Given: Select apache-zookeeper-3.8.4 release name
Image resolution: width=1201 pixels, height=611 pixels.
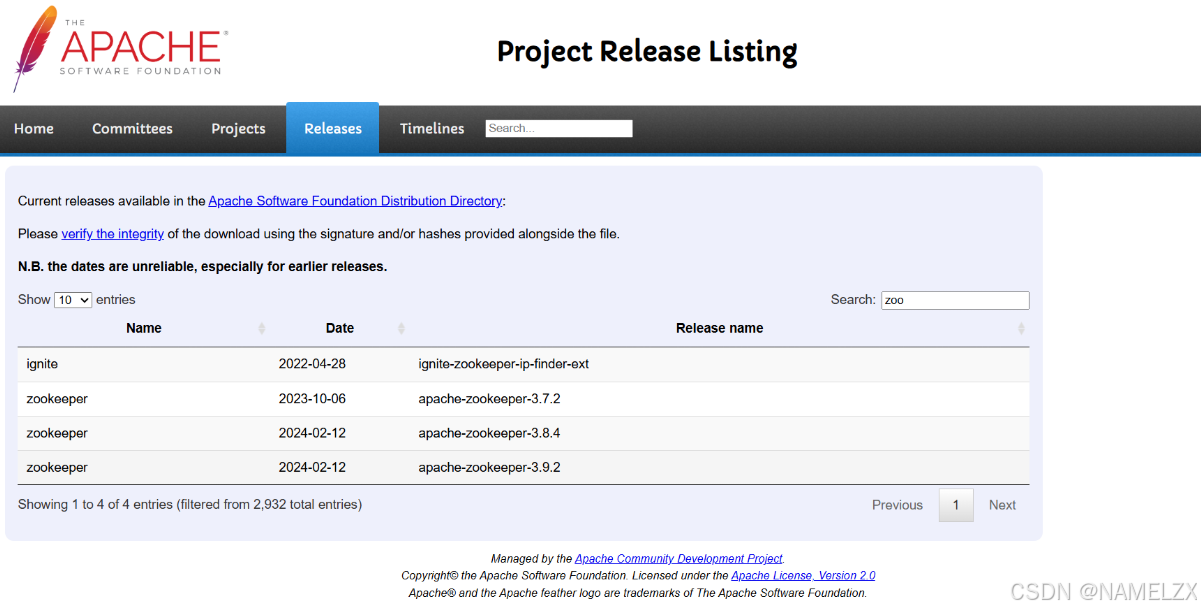Looking at the screenshot, I should (489, 433).
